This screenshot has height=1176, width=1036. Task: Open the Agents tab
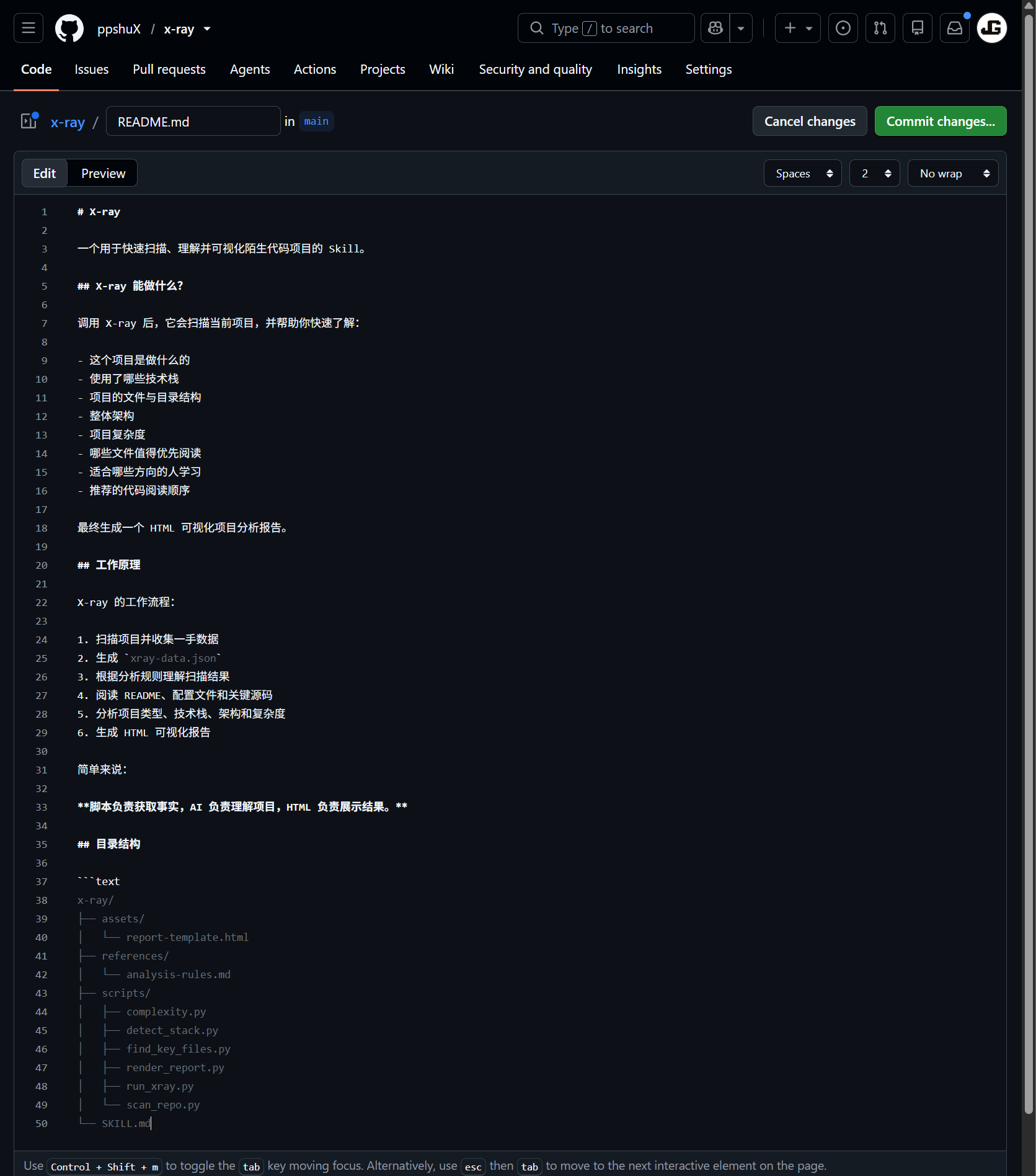coord(250,69)
